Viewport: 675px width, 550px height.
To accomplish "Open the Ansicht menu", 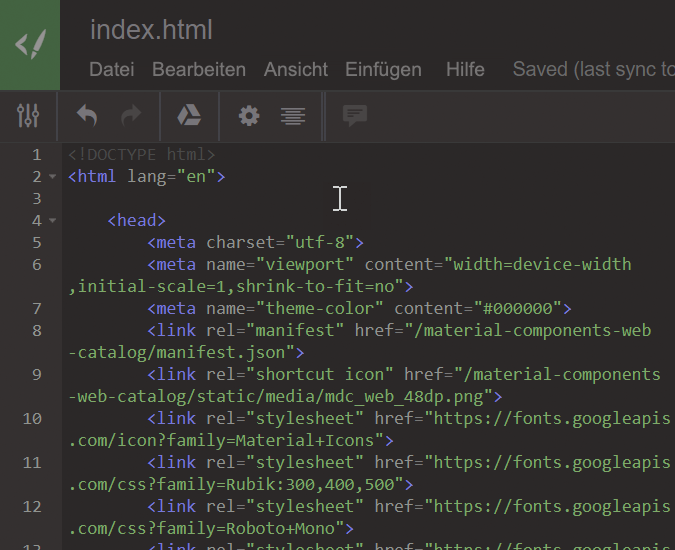I will pyautogui.click(x=296, y=69).
